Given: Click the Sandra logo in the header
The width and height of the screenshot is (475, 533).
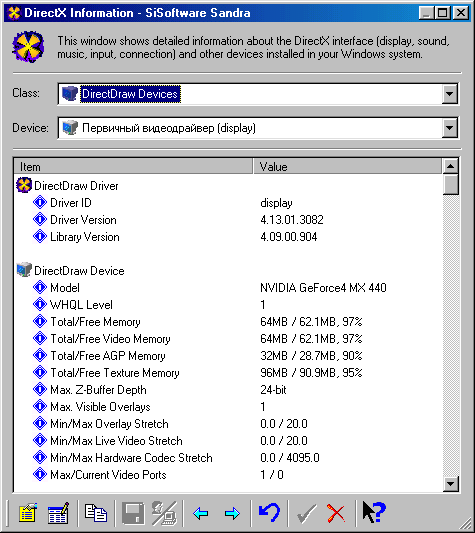Looking at the screenshot, I should [x=28, y=47].
